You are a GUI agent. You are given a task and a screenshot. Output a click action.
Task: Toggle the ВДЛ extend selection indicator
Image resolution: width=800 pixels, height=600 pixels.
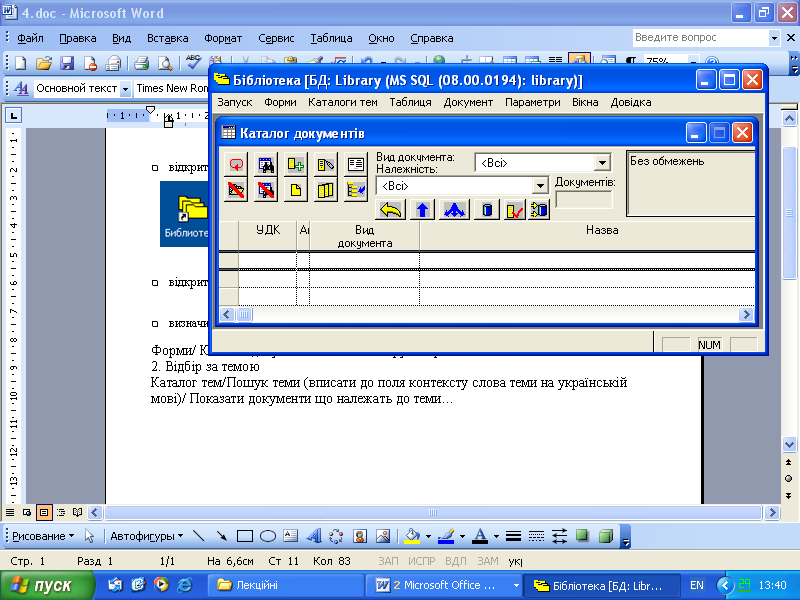pos(456,561)
